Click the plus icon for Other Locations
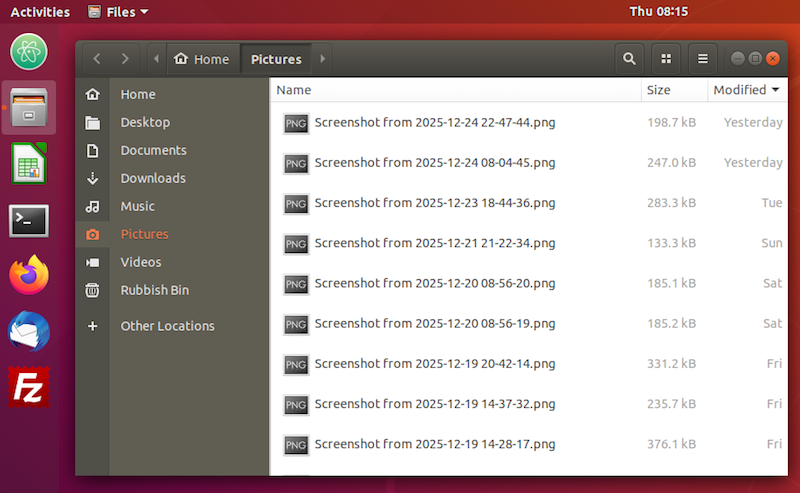The image size is (800, 493). coord(92,326)
